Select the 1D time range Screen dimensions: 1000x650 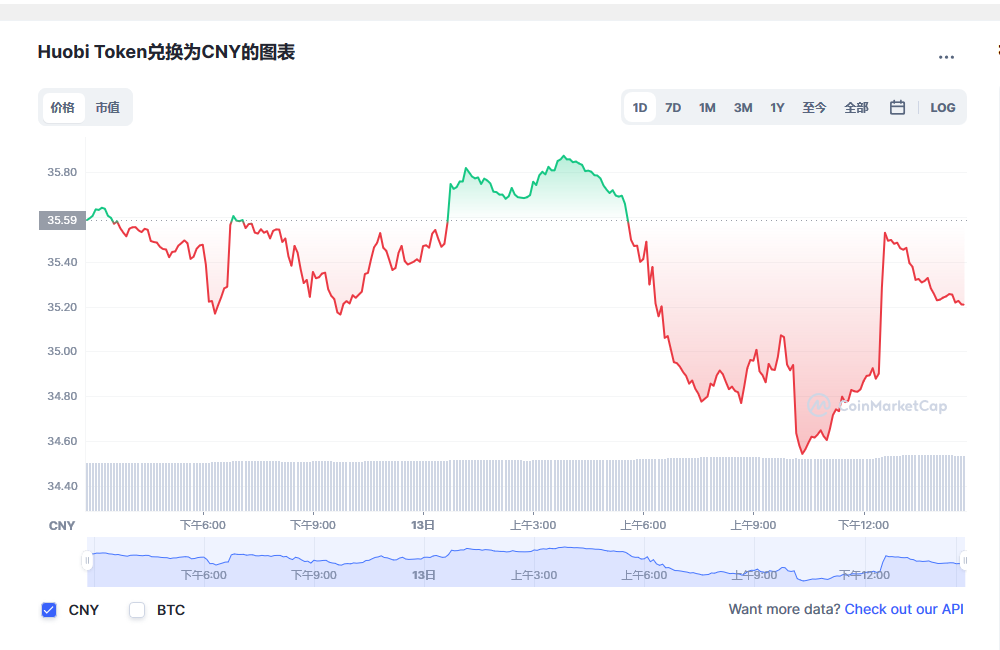640,107
